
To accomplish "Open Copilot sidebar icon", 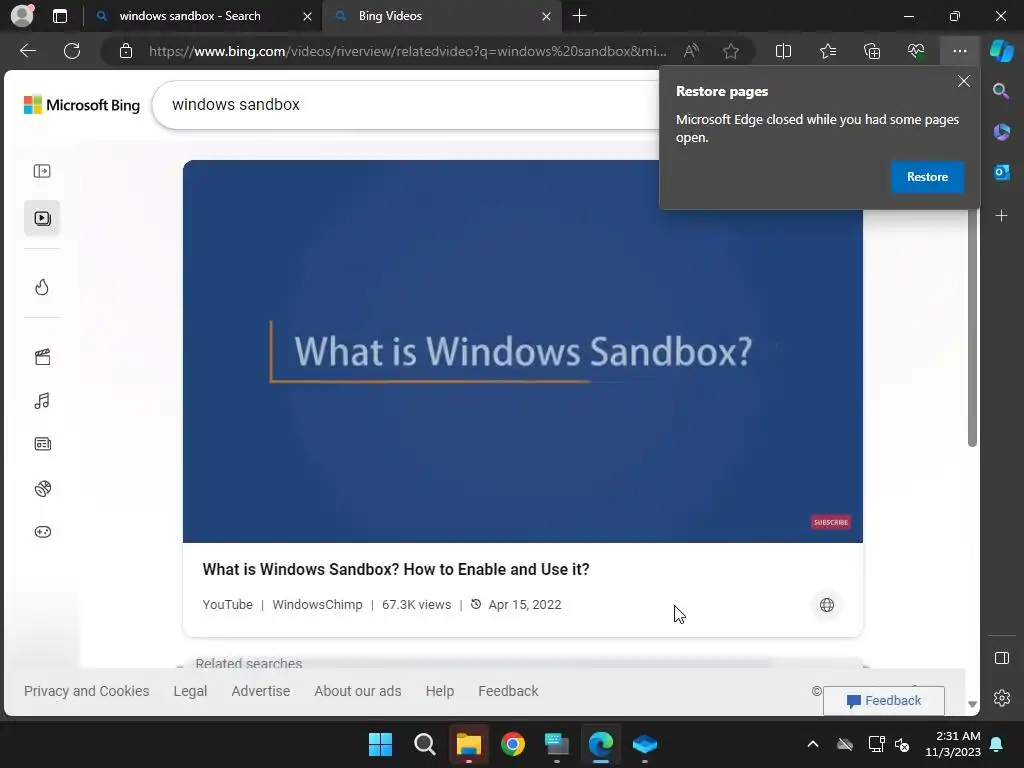I will [x=1002, y=51].
